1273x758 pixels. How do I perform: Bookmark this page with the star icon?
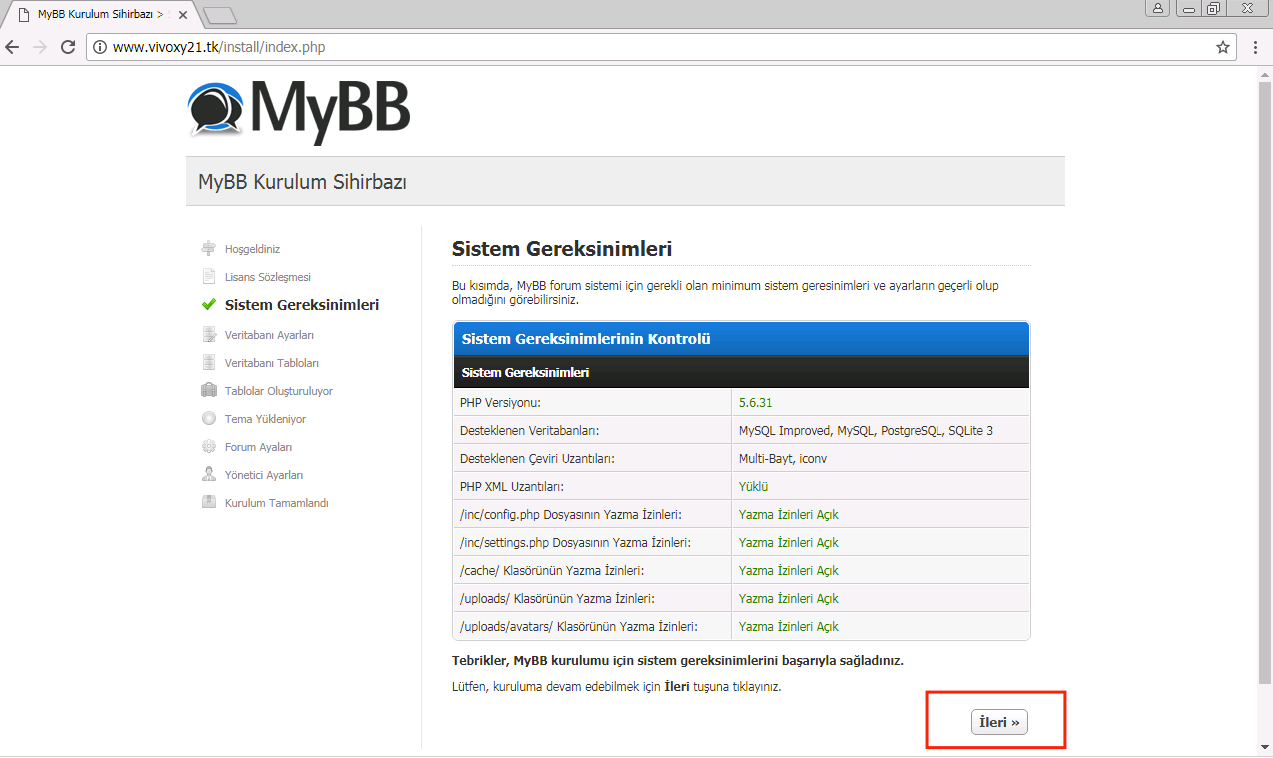click(1223, 47)
